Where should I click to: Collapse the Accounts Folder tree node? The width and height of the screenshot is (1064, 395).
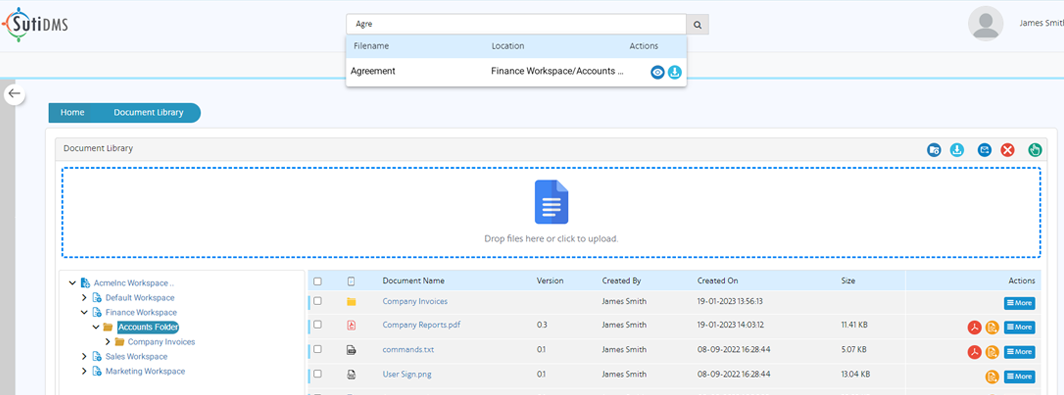click(96, 327)
